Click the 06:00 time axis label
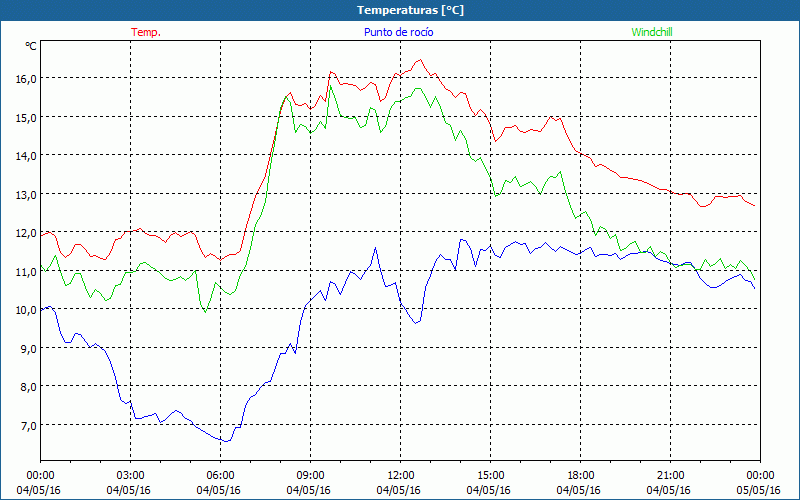Viewport: 800px width, 500px height. (x=220, y=476)
